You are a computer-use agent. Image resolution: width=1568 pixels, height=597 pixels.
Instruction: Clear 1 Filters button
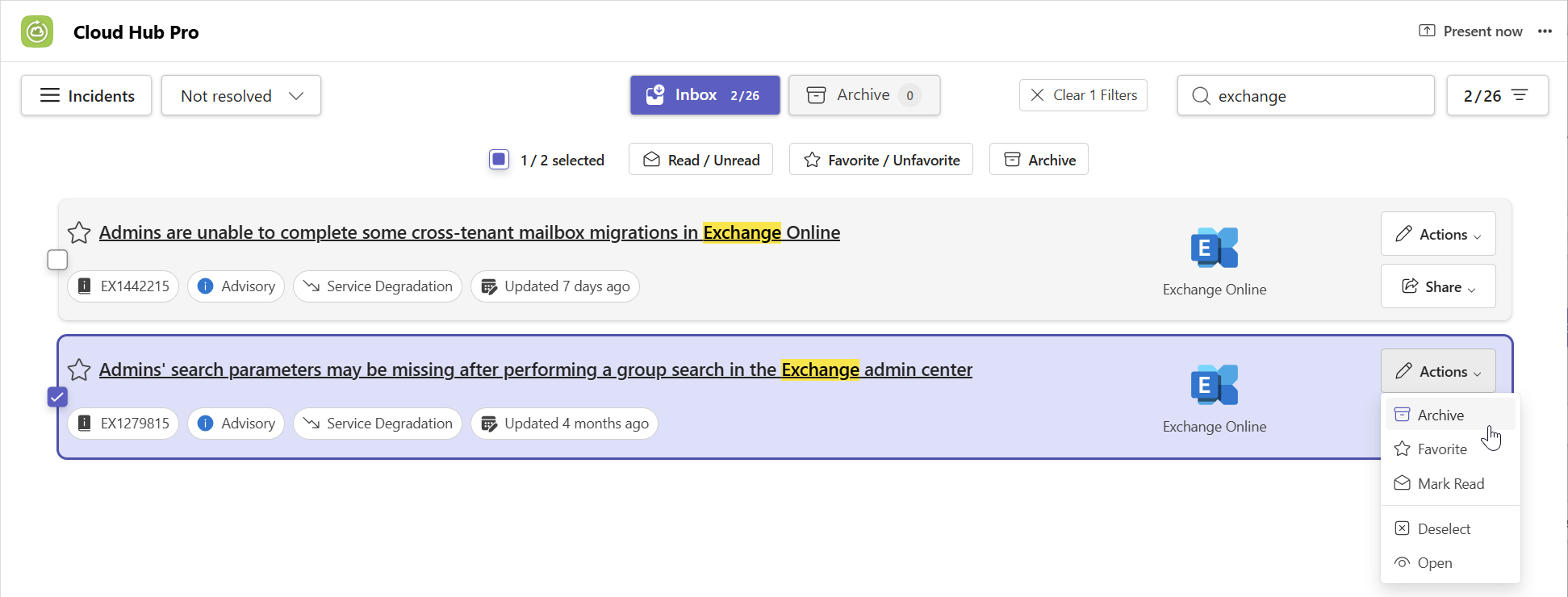click(1083, 95)
